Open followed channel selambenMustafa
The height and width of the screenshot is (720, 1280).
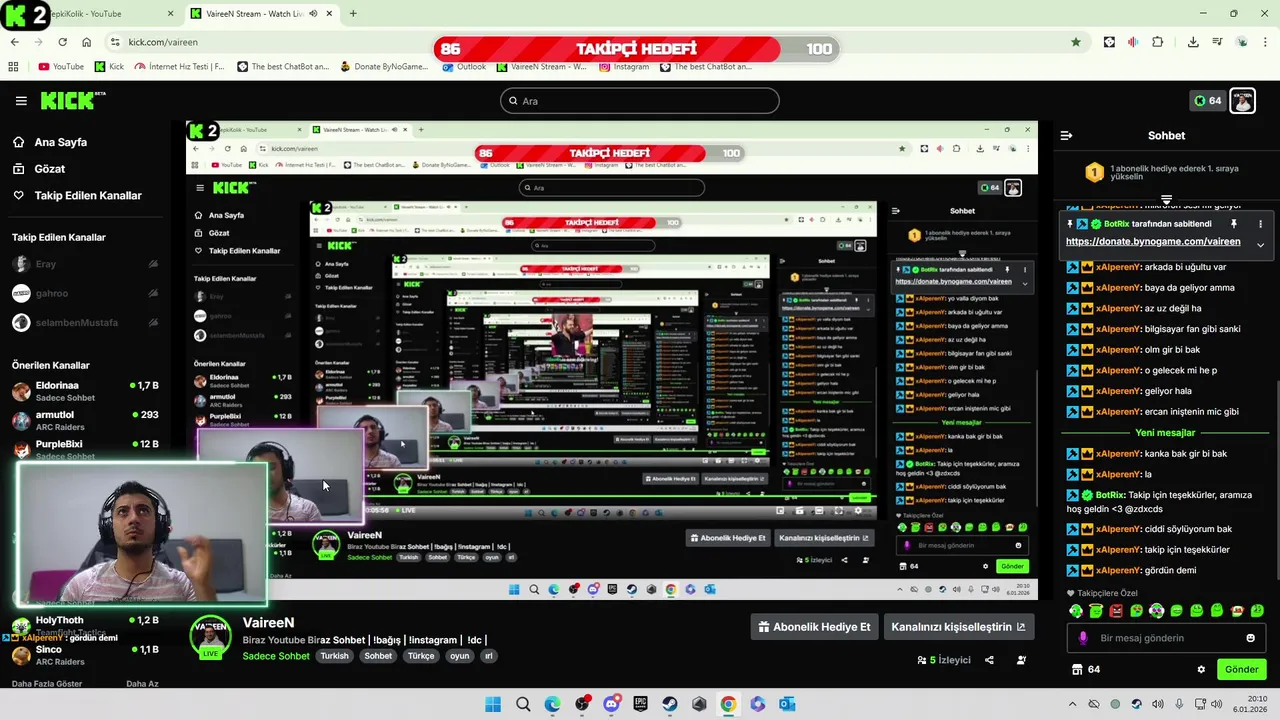click(84, 323)
